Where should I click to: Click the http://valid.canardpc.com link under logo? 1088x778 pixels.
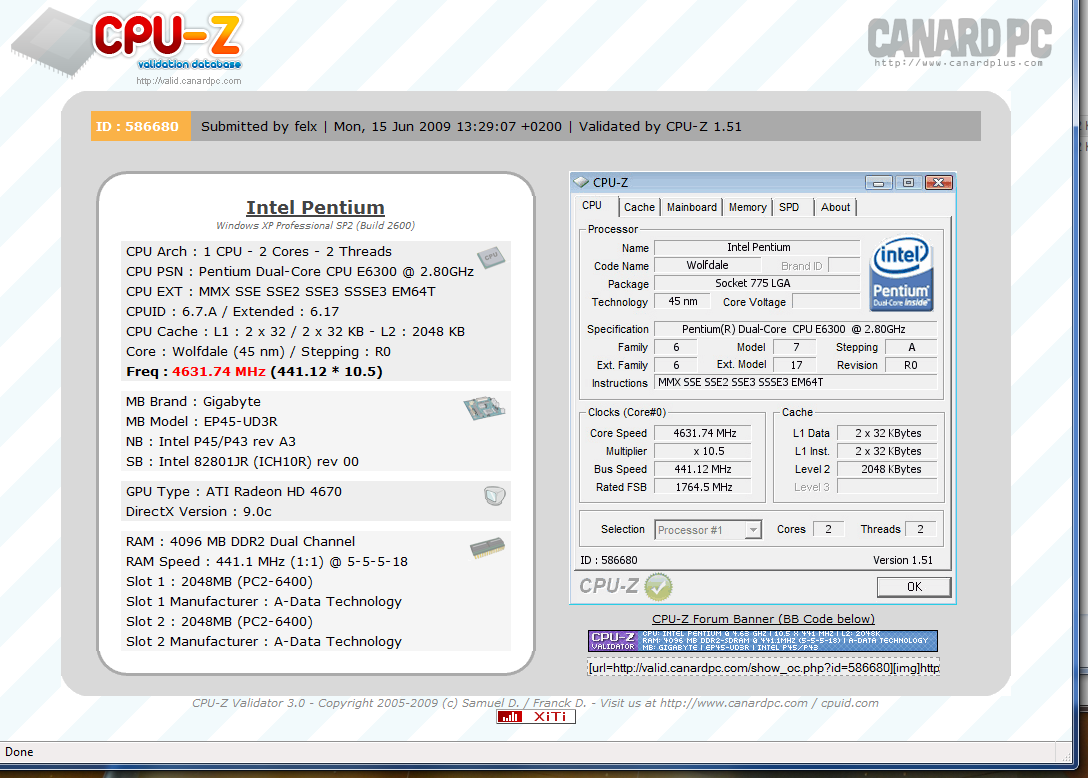pos(189,81)
